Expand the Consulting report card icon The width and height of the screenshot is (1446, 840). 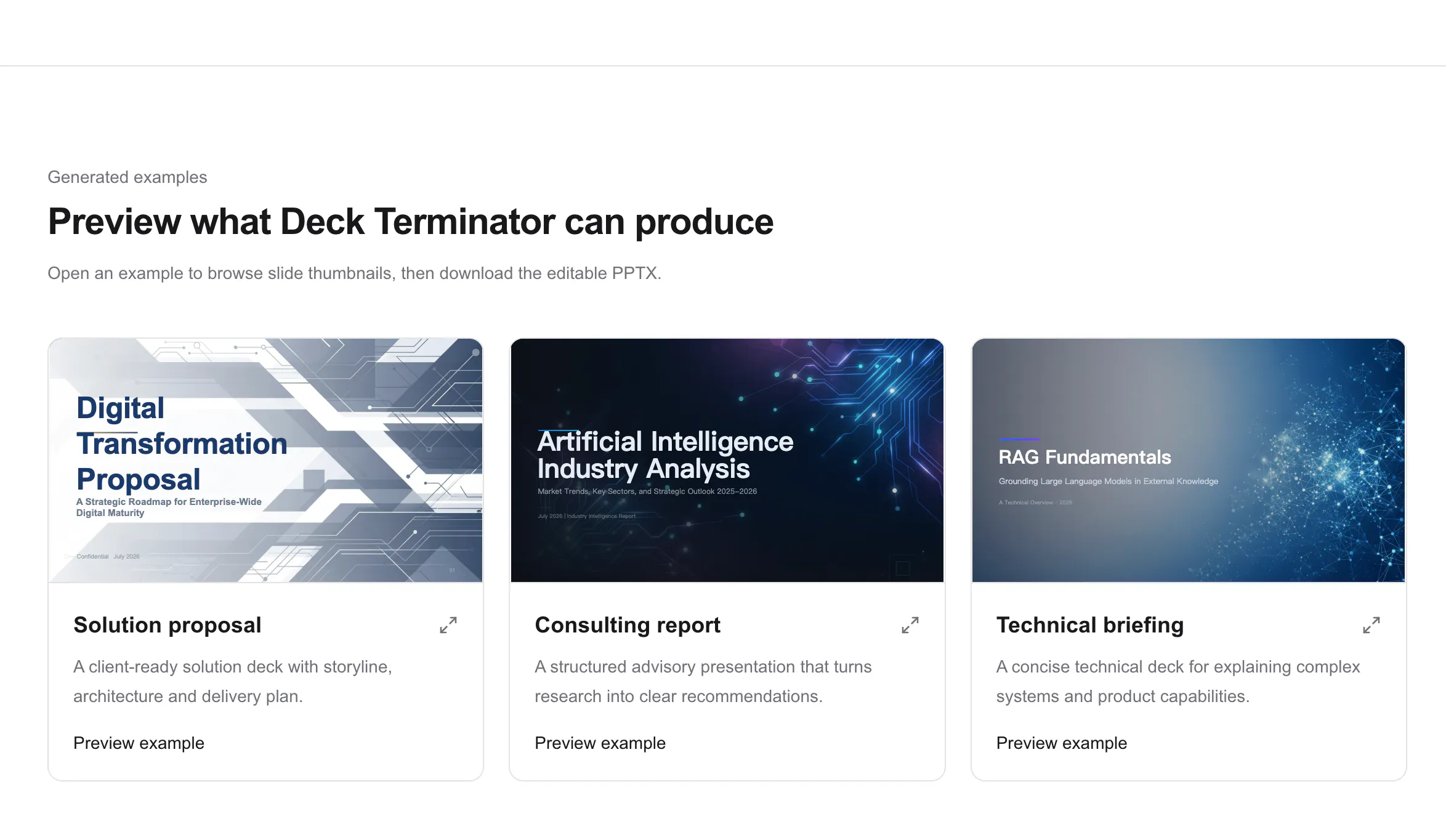(910, 625)
